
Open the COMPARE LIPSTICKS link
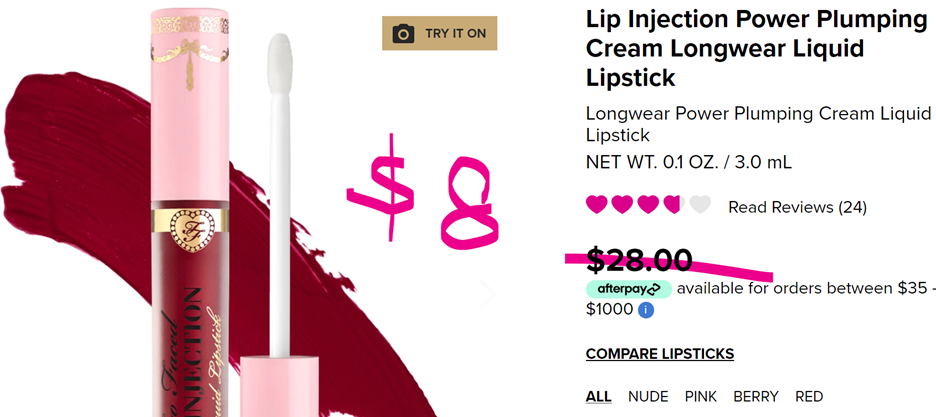660,354
